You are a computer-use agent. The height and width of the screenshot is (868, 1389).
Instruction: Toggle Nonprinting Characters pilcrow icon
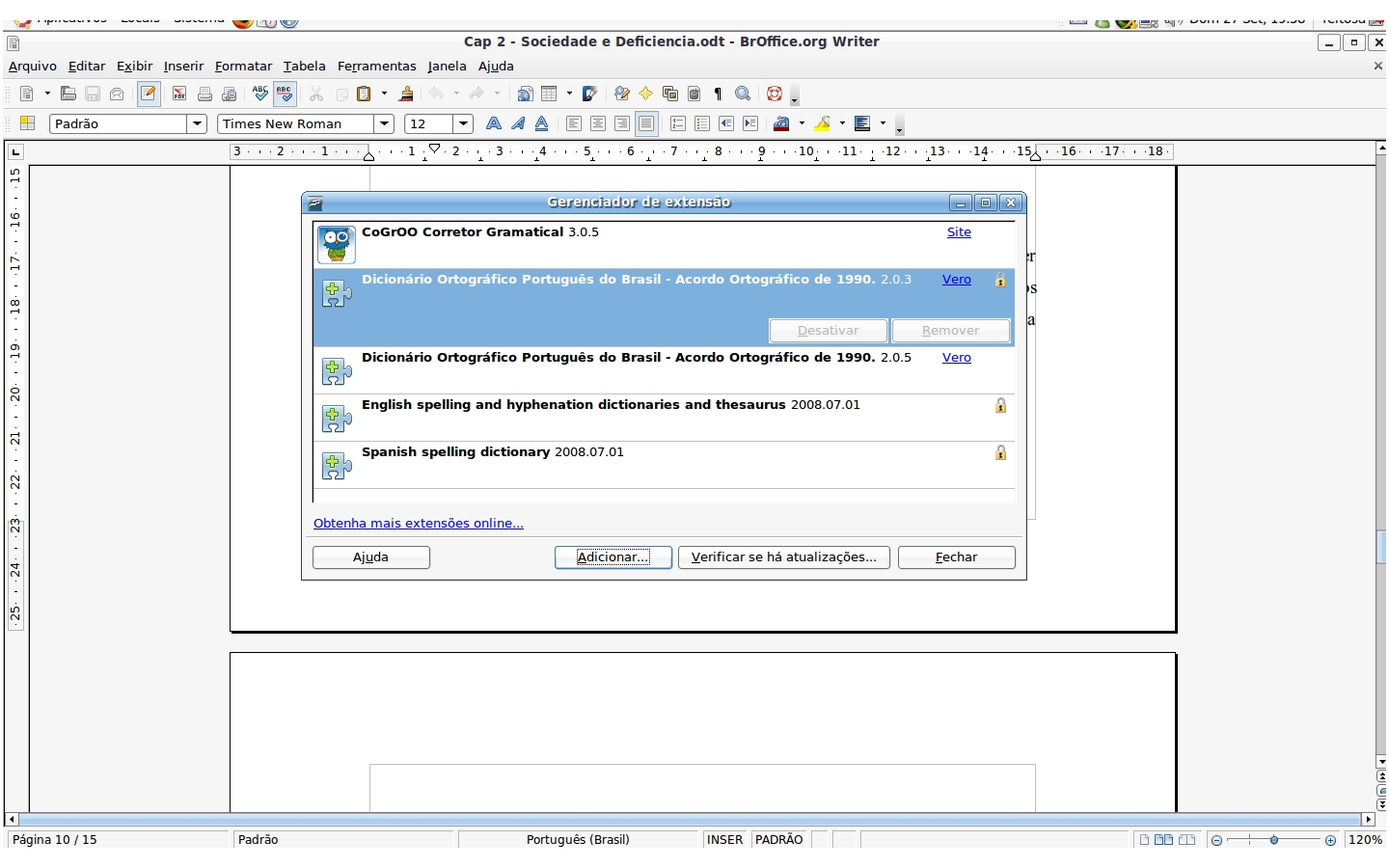click(718, 94)
